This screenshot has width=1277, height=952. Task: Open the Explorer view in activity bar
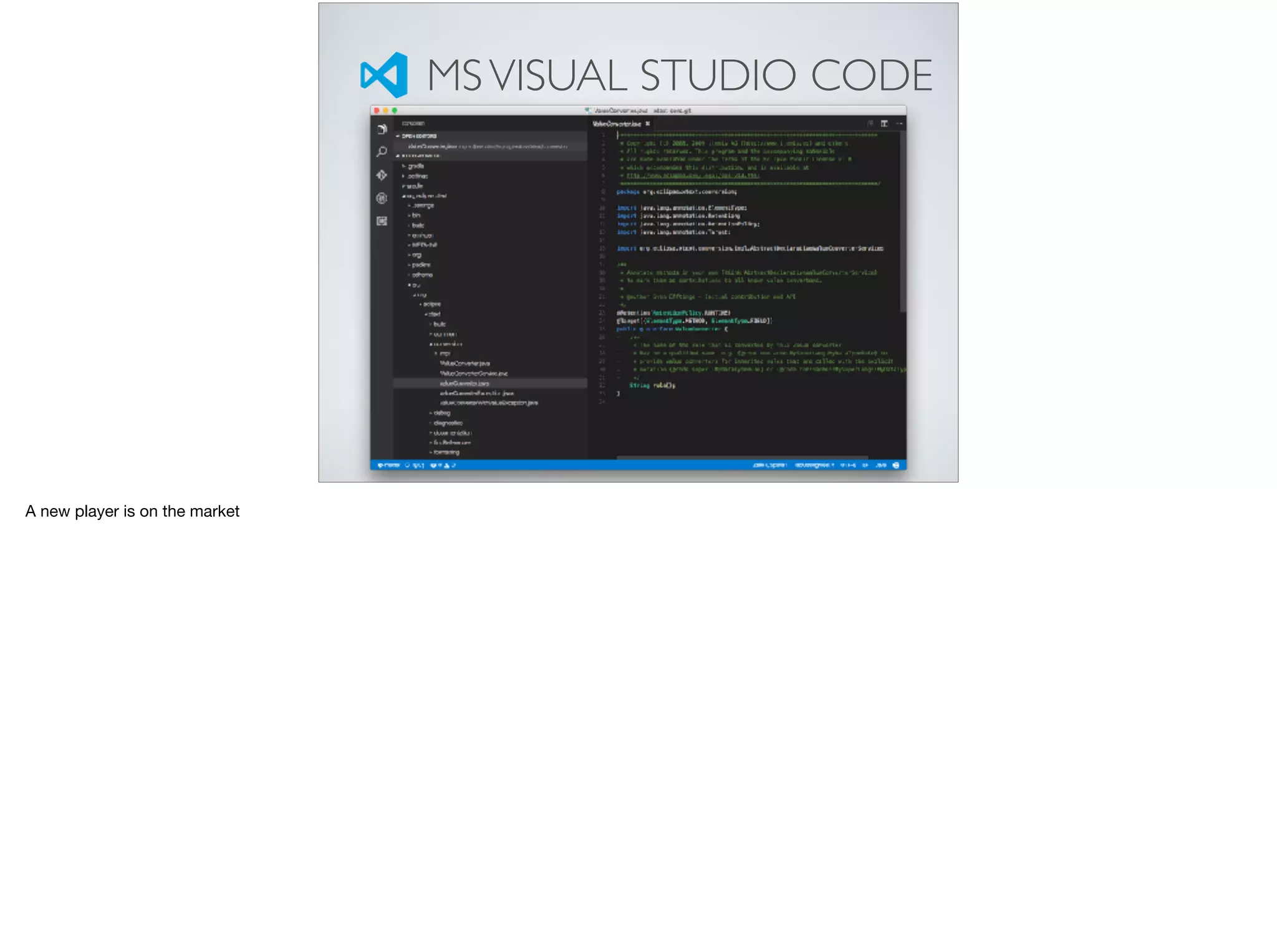(x=382, y=129)
